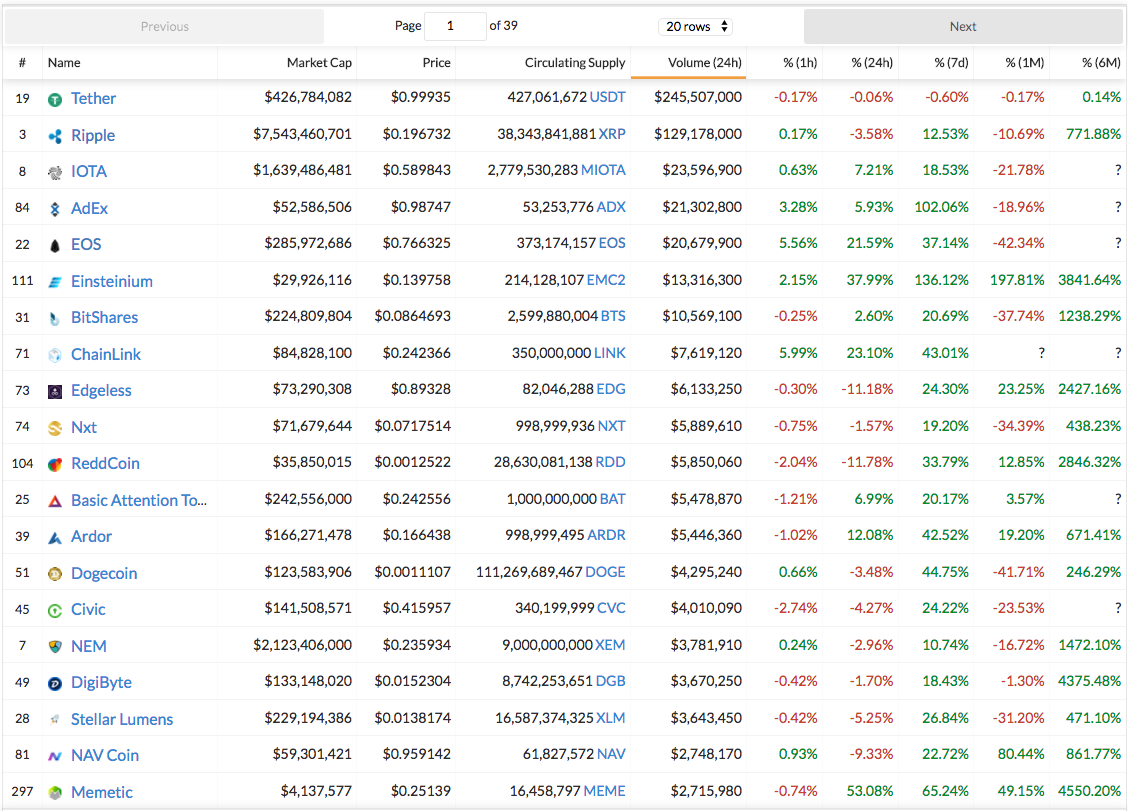
Task: Click the ChainLink coin icon
Action: pyautogui.click(x=55, y=355)
